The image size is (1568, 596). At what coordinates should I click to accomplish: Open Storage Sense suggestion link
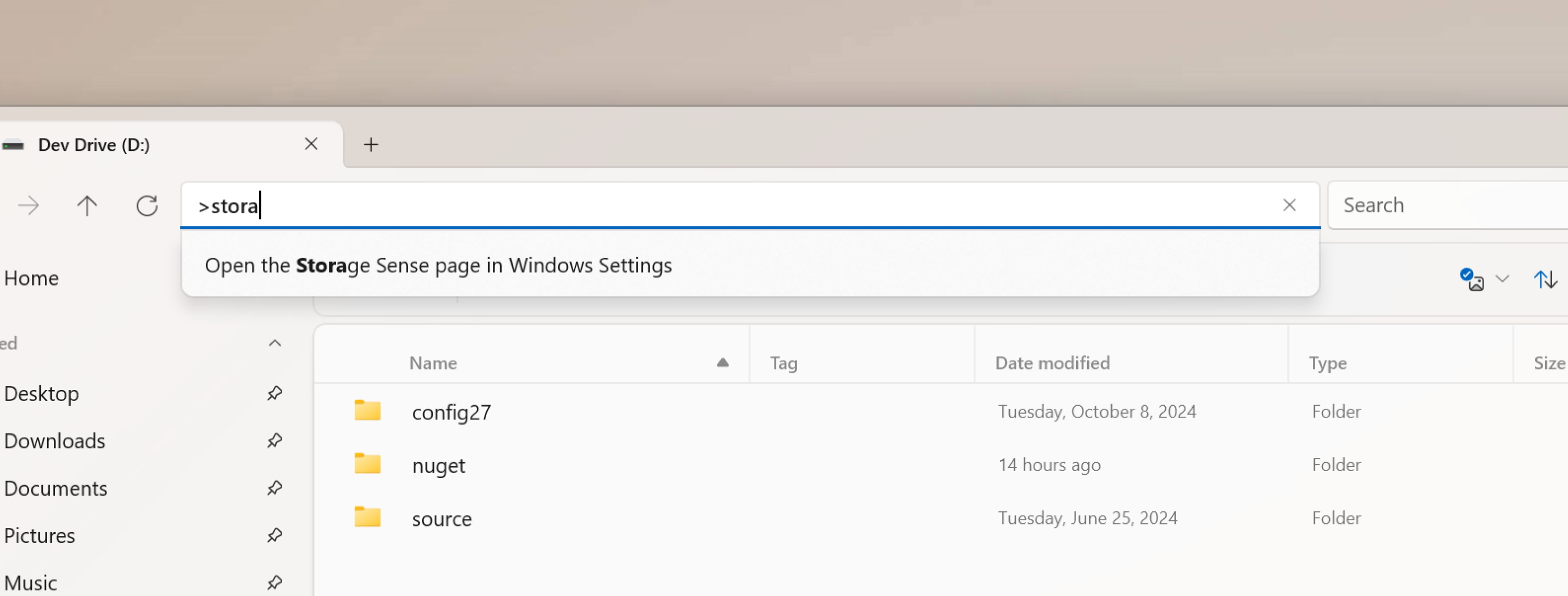coord(749,264)
